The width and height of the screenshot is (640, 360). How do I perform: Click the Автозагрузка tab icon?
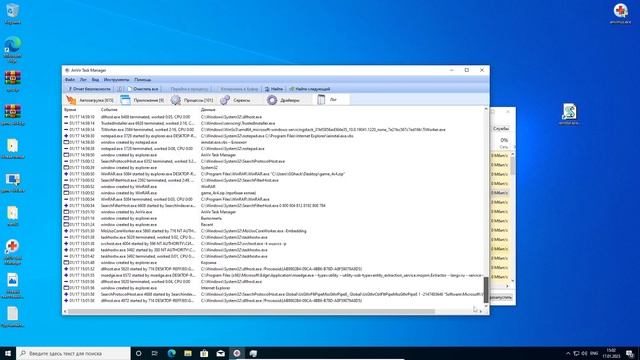pyautogui.click(x=71, y=100)
